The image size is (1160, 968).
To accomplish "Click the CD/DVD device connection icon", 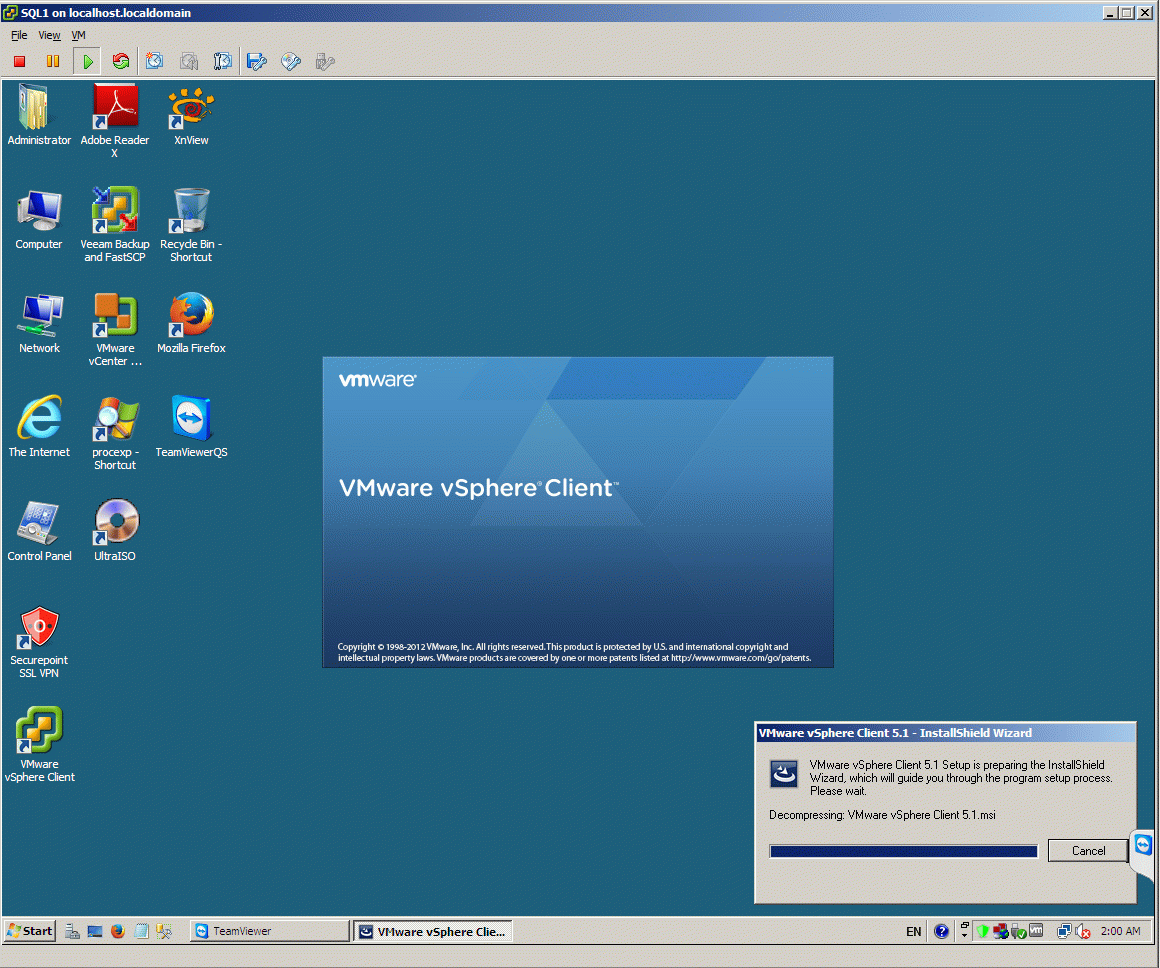I will point(291,61).
